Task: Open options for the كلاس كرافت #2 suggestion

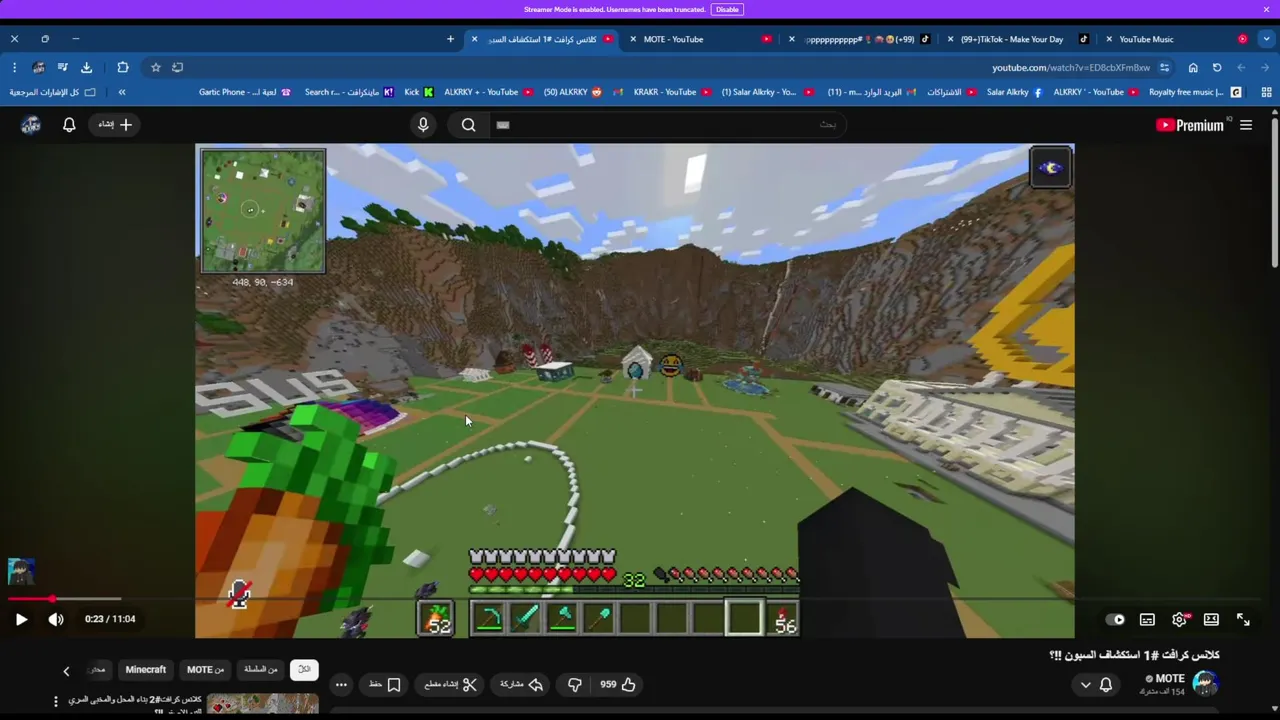Action: tap(56, 702)
